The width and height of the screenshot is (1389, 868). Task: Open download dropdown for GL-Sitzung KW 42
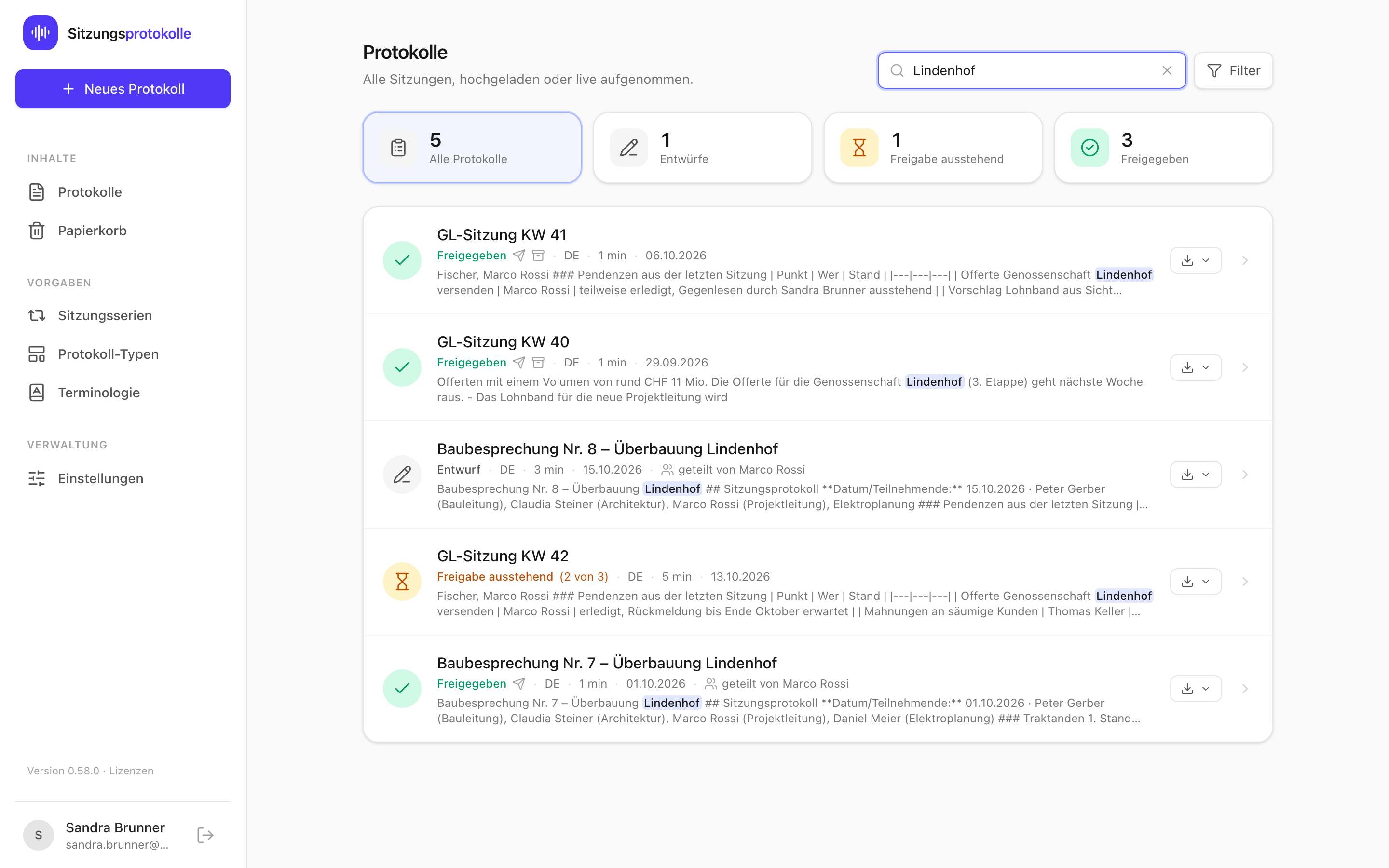pyautogui.click(x=1196, y=582)
